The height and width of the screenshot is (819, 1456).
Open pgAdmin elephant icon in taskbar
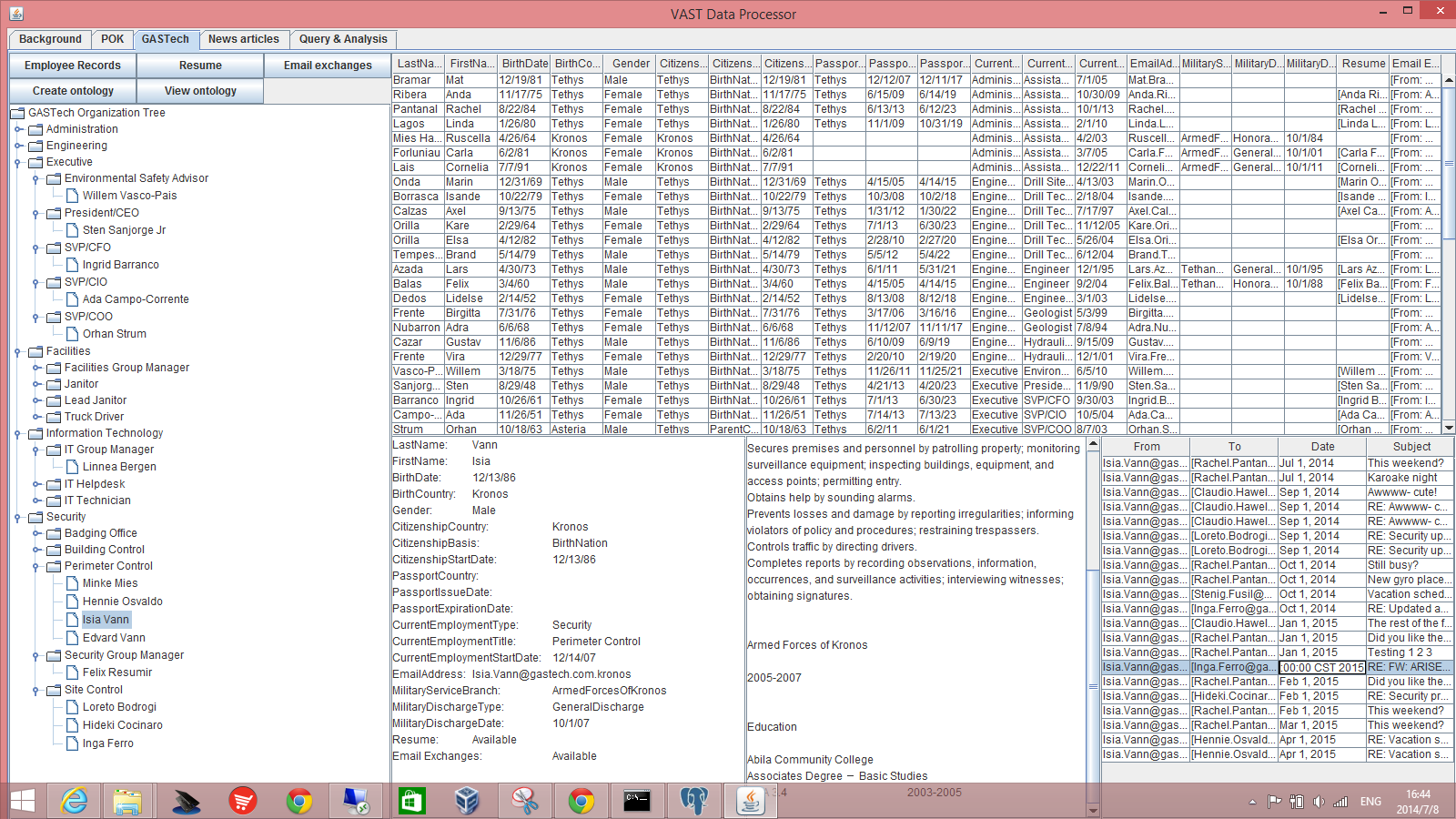pos(693,801)
